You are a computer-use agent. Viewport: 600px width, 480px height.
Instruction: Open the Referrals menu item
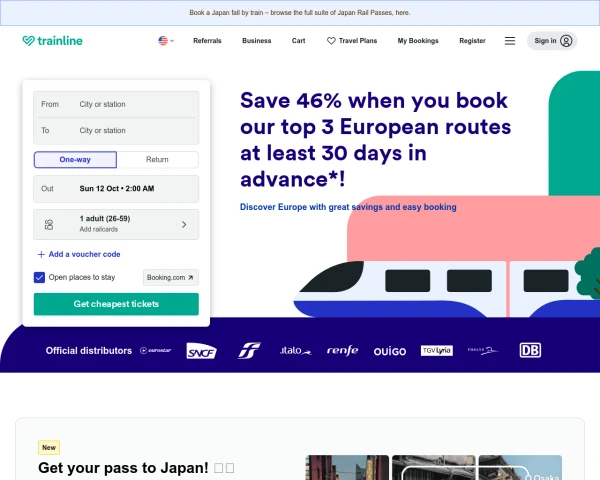pyautogui.click(x=207, y=41)
